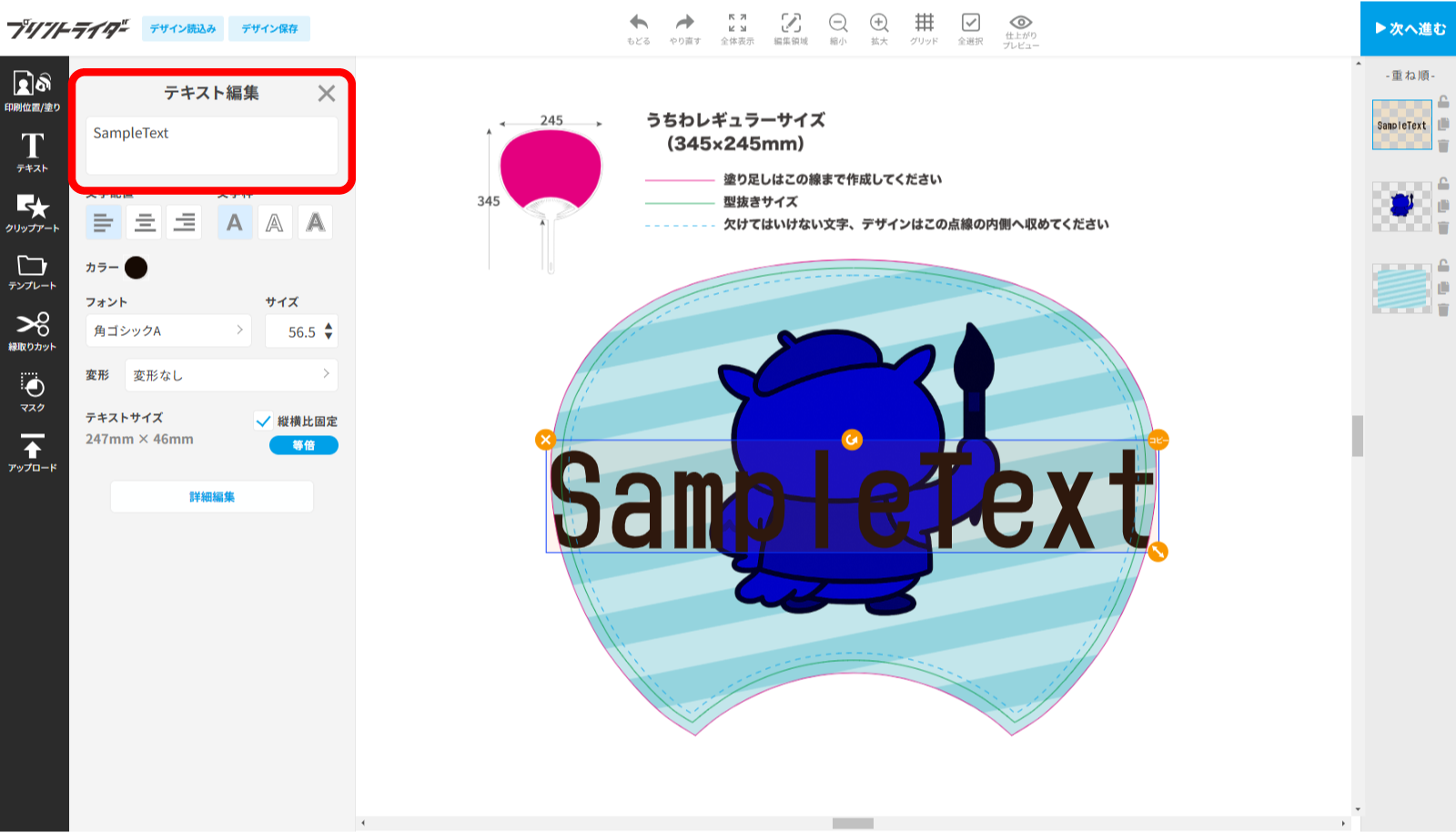Click the orange resize handle on text box
1456x833 pixels.
point(1158,552)
